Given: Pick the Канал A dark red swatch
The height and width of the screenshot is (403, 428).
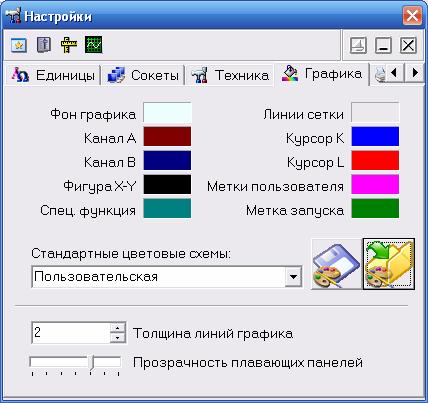Looking at the screenshot, I should pyautogui.click(x=167, y=136).
